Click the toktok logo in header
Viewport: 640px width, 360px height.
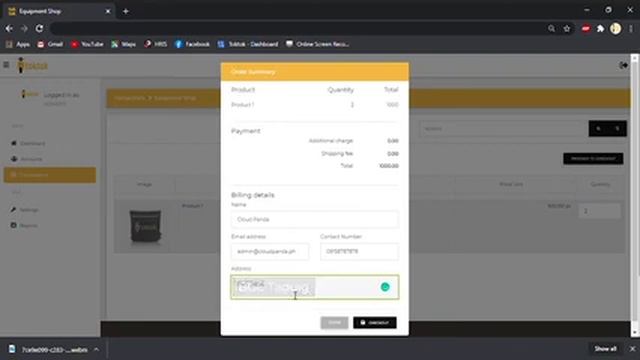click(x=33, y=65)
